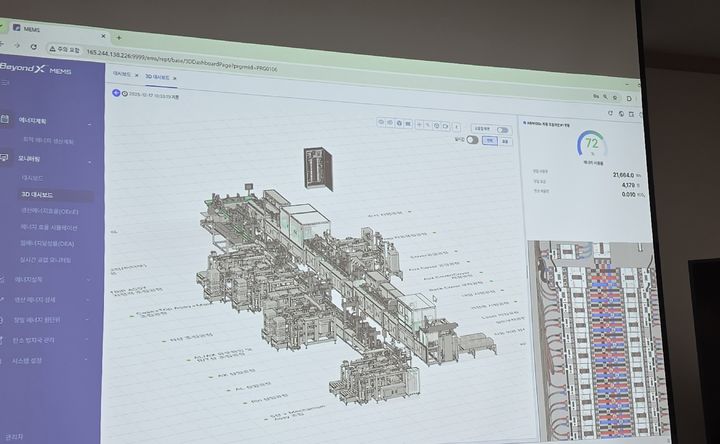Click the last icon in the 3D viewer toolbar
720x444 pixels.
[x=456, y=126]
